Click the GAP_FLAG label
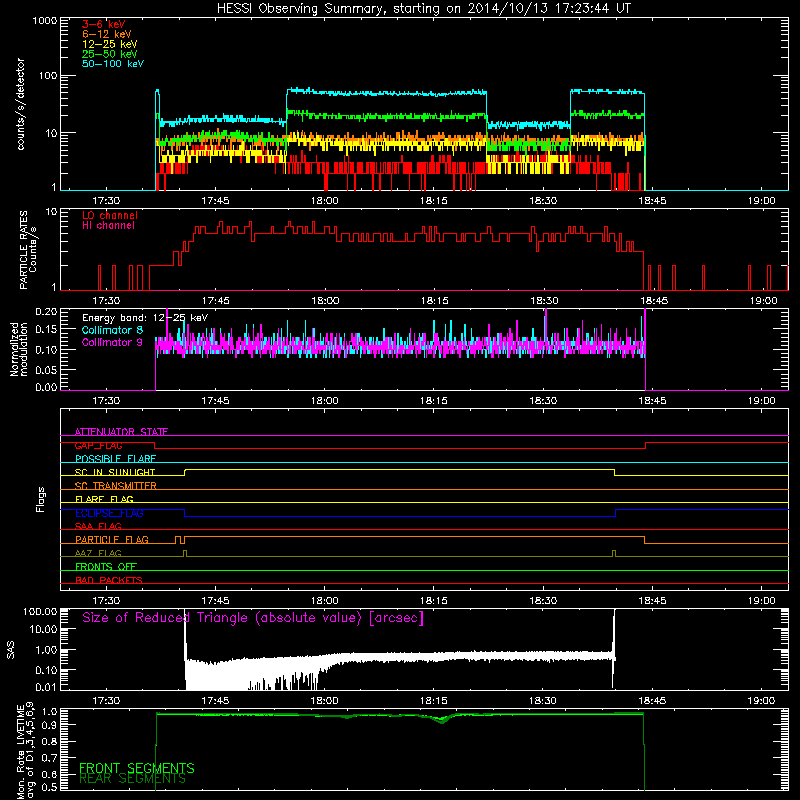The width and height of the screenshot is (800, 800). tap(98, 445)
